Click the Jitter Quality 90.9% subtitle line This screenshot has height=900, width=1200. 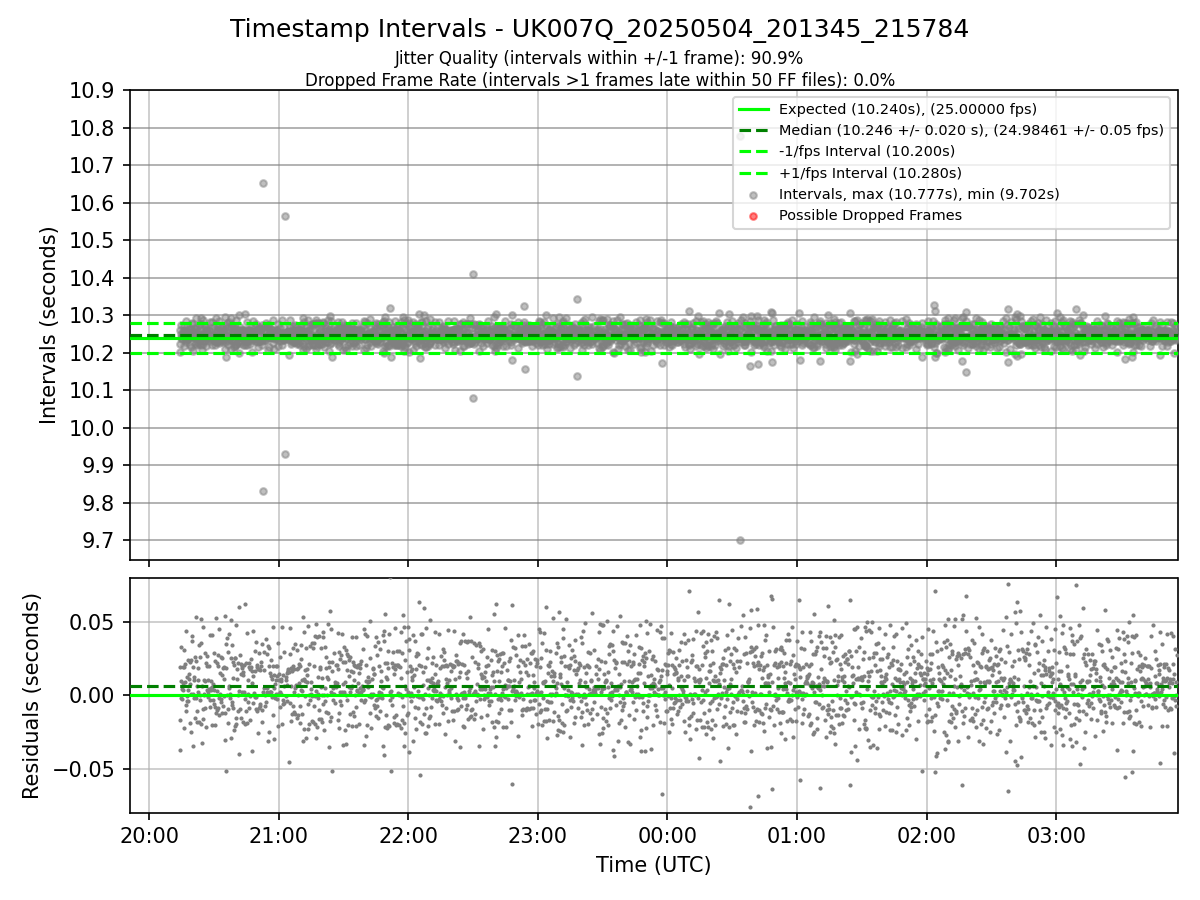[x=599, y=58]
